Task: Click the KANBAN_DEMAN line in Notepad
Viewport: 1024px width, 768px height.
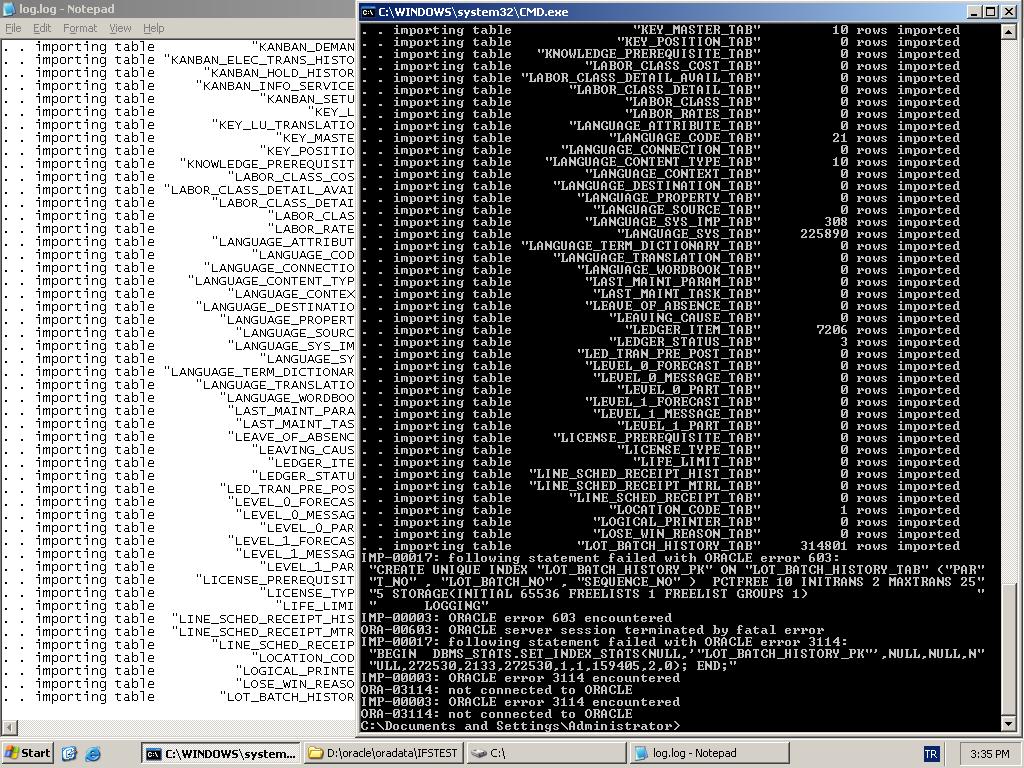Action: pos(178,47)
